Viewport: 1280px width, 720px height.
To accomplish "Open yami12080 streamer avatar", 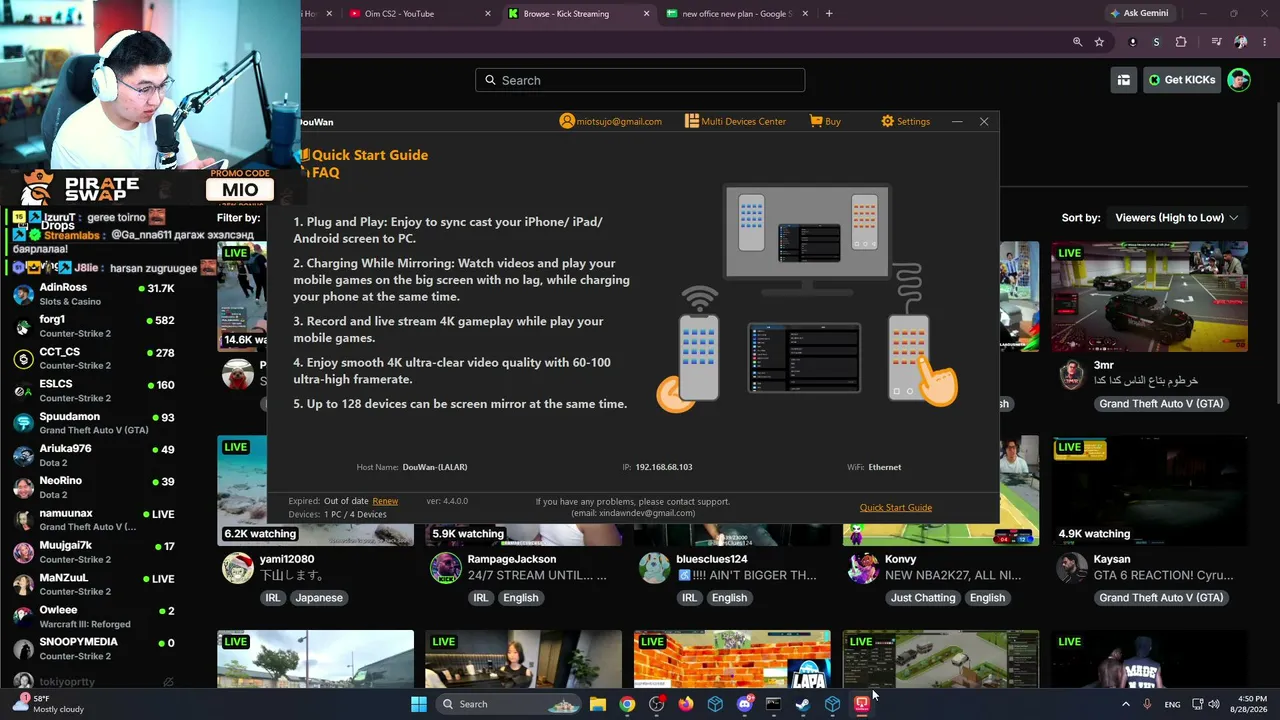I will pos(237,568).
